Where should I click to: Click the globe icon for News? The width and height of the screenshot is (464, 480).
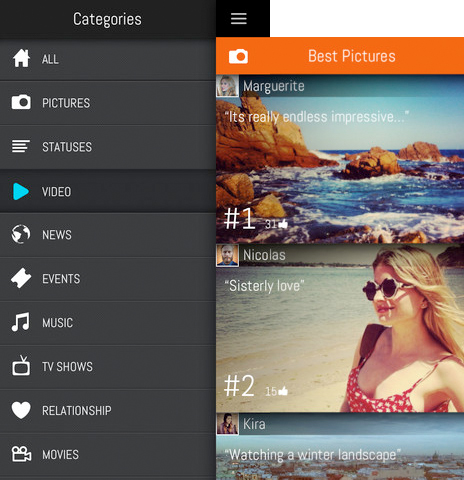21,234
